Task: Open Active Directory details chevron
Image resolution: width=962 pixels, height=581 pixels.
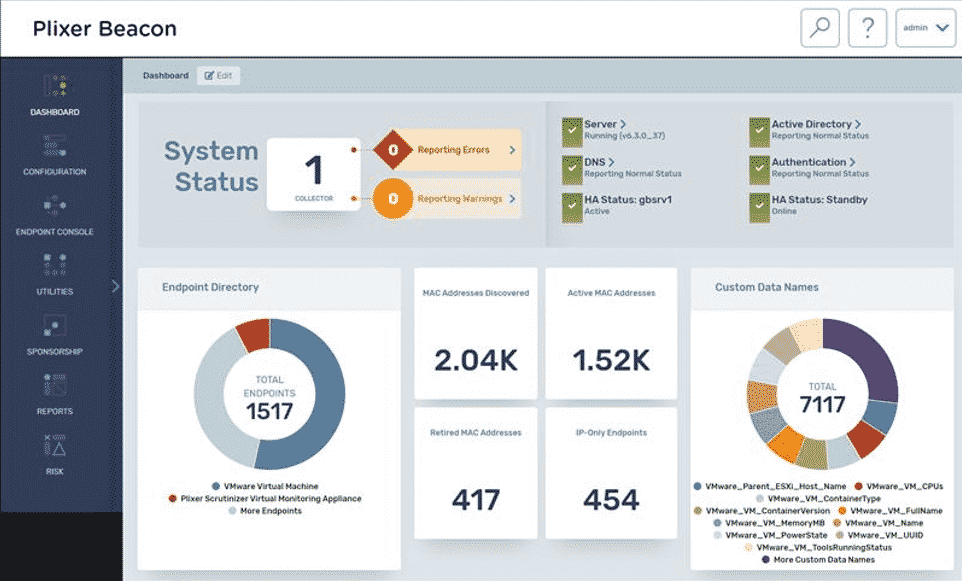Action: [858, 124]
